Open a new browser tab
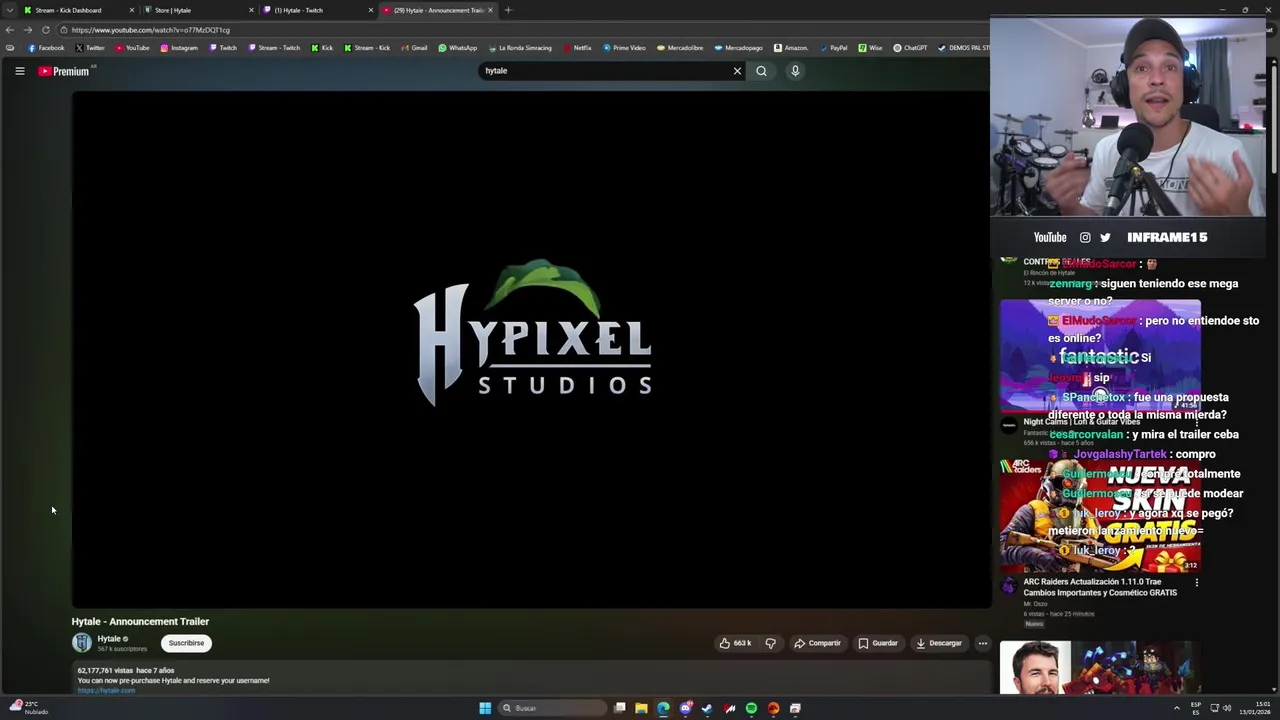 click(x=508, y=10)
